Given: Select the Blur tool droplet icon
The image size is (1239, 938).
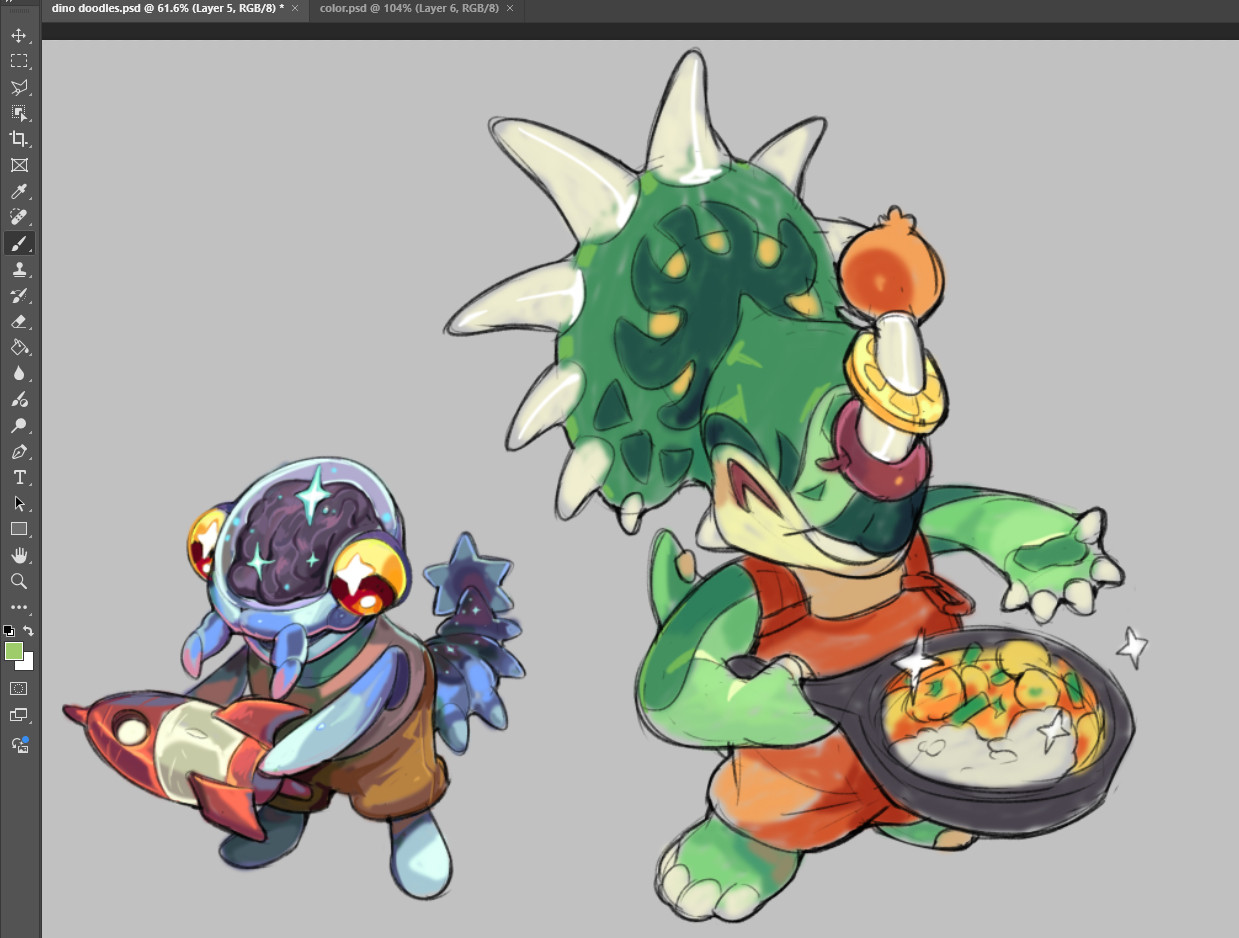Looking at the screenshot, I should click(x=19, y=373).
